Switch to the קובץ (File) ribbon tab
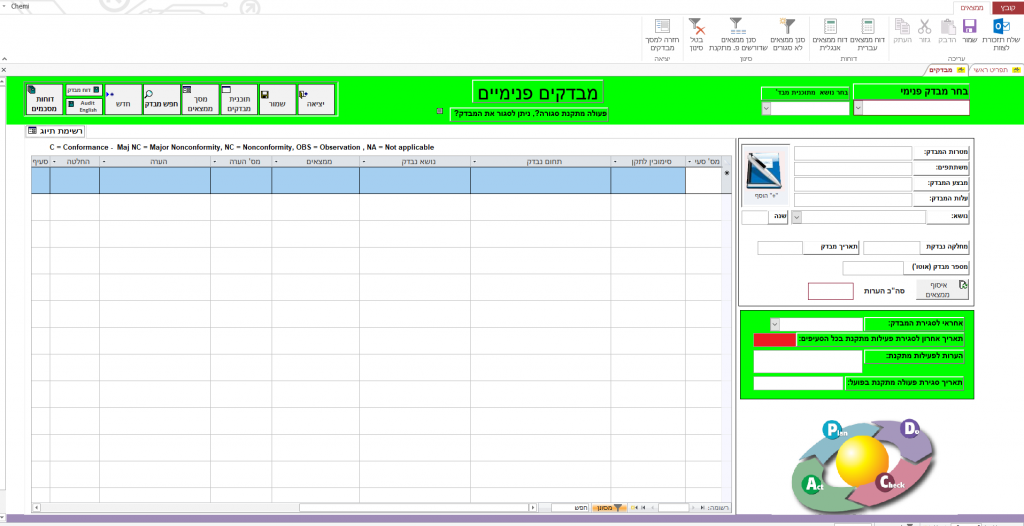Screen dimensions: 1024x526 point(1004,7)
